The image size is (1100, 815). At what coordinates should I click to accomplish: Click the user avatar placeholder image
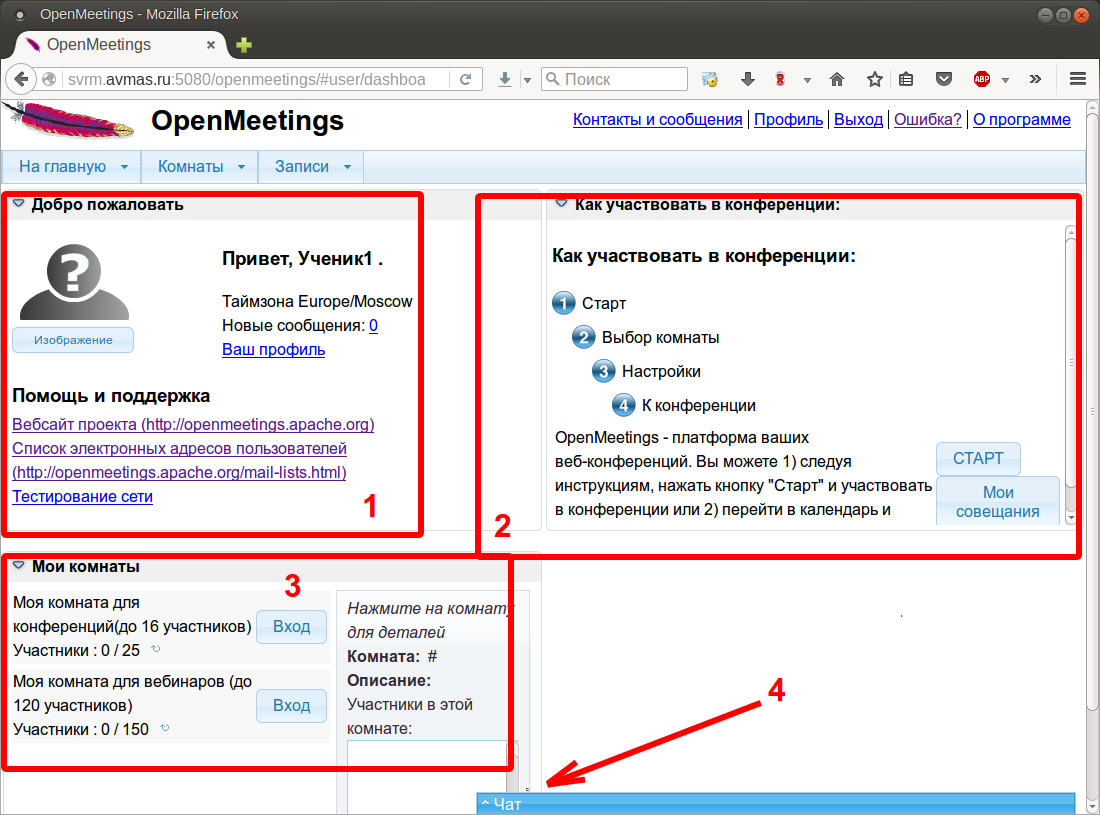(x=74, y=281)
